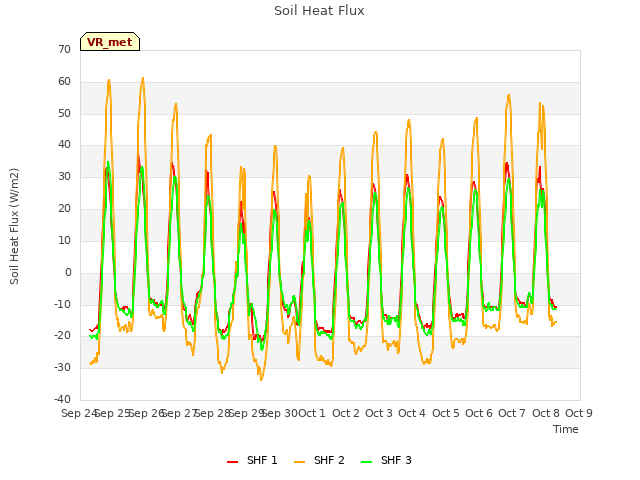This screenshot has height=480, width=640.
Task: Click the Oct 1 x-axis label
Action: [312, 413]
